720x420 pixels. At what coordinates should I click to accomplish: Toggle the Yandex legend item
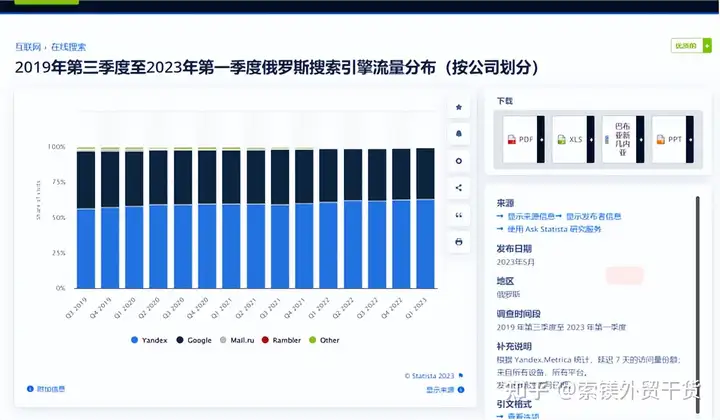click(x=149, y=340)
